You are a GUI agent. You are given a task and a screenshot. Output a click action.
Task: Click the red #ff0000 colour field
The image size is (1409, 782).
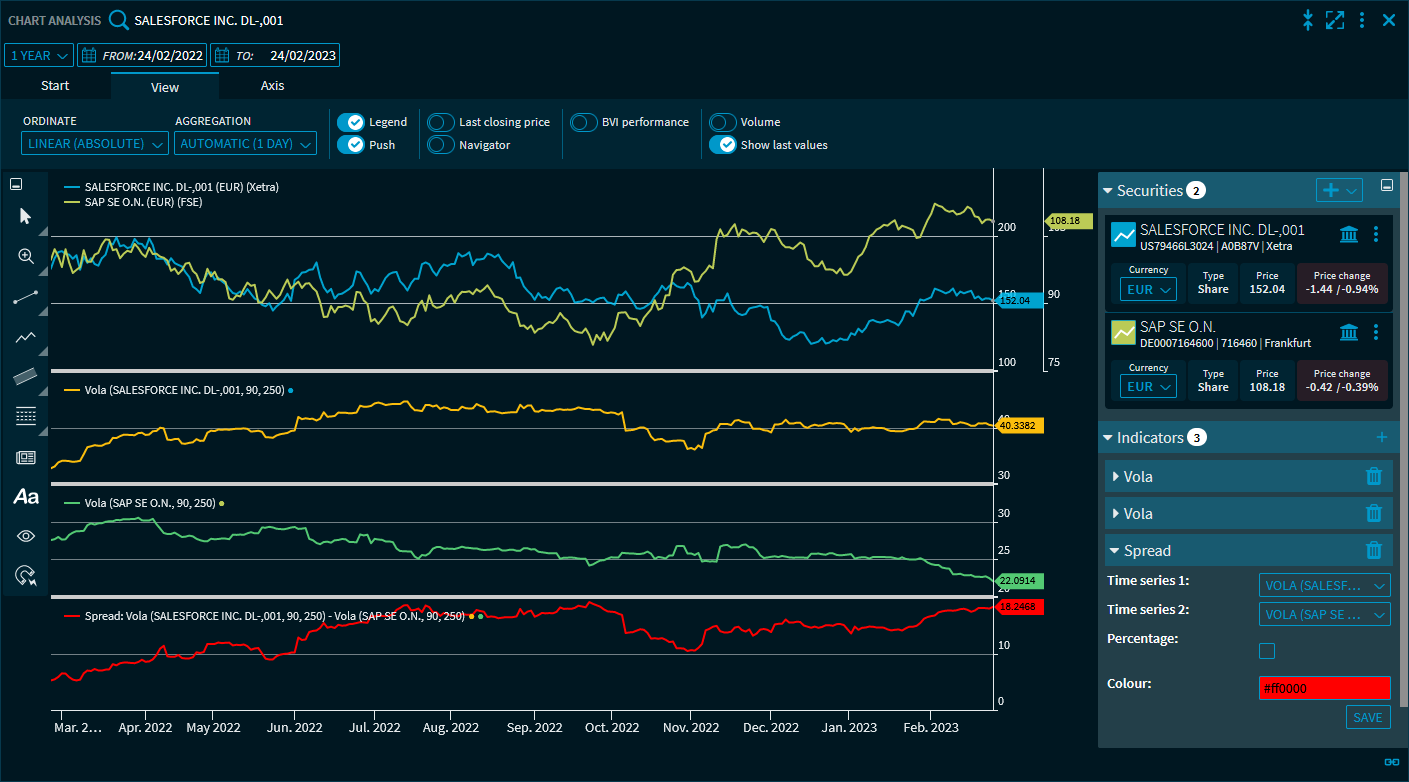click(1324, 688)
